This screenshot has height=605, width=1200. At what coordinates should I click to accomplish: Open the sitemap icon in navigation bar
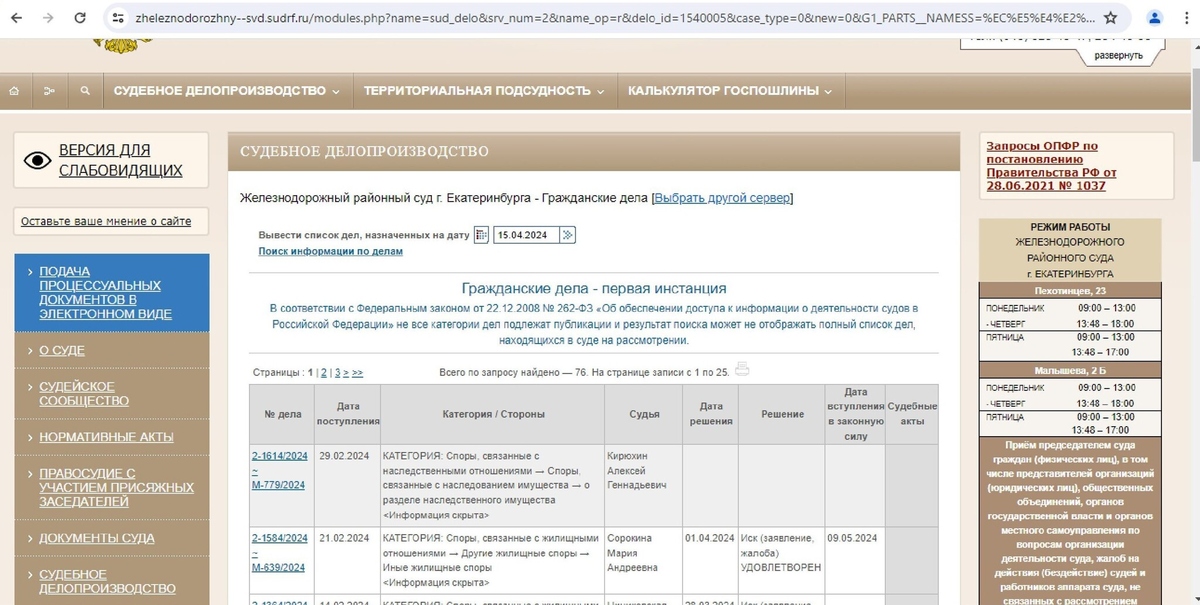(x=49, y=91)
